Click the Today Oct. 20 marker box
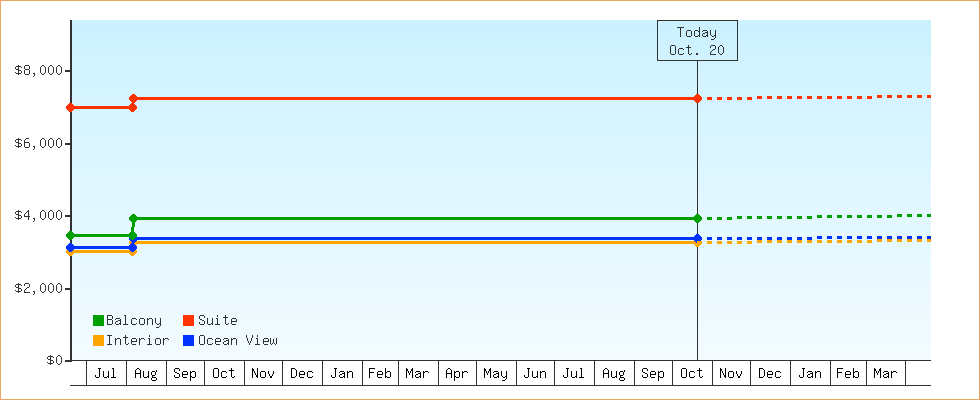The height and width of the screenshot is (400, 980). (x=697, y=41)
